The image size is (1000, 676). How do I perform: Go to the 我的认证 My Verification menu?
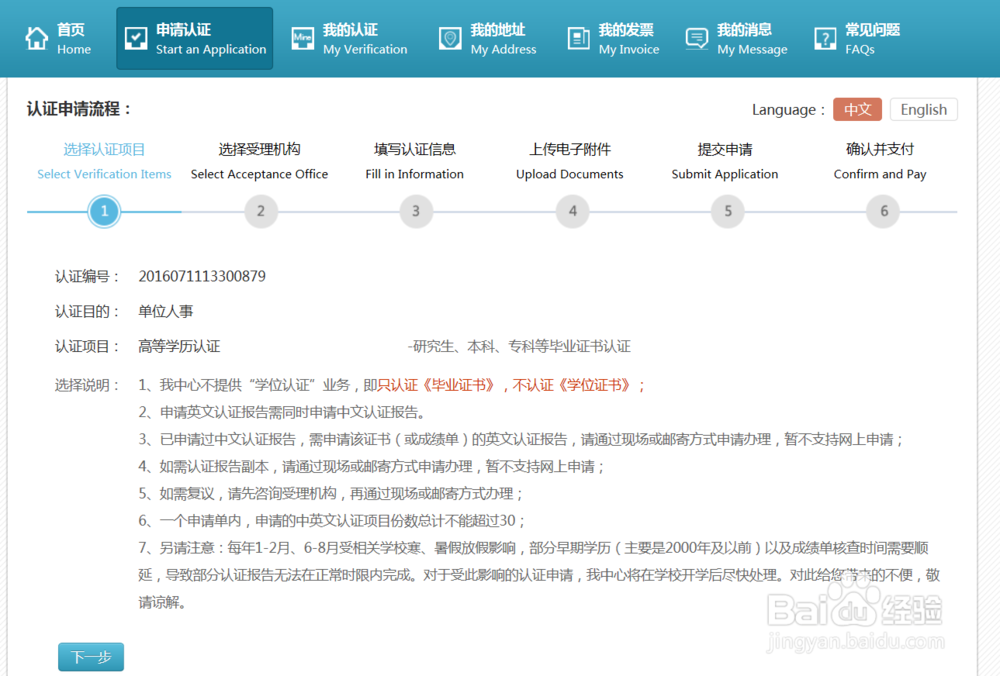pyautogui.click(x=350, y=37)
